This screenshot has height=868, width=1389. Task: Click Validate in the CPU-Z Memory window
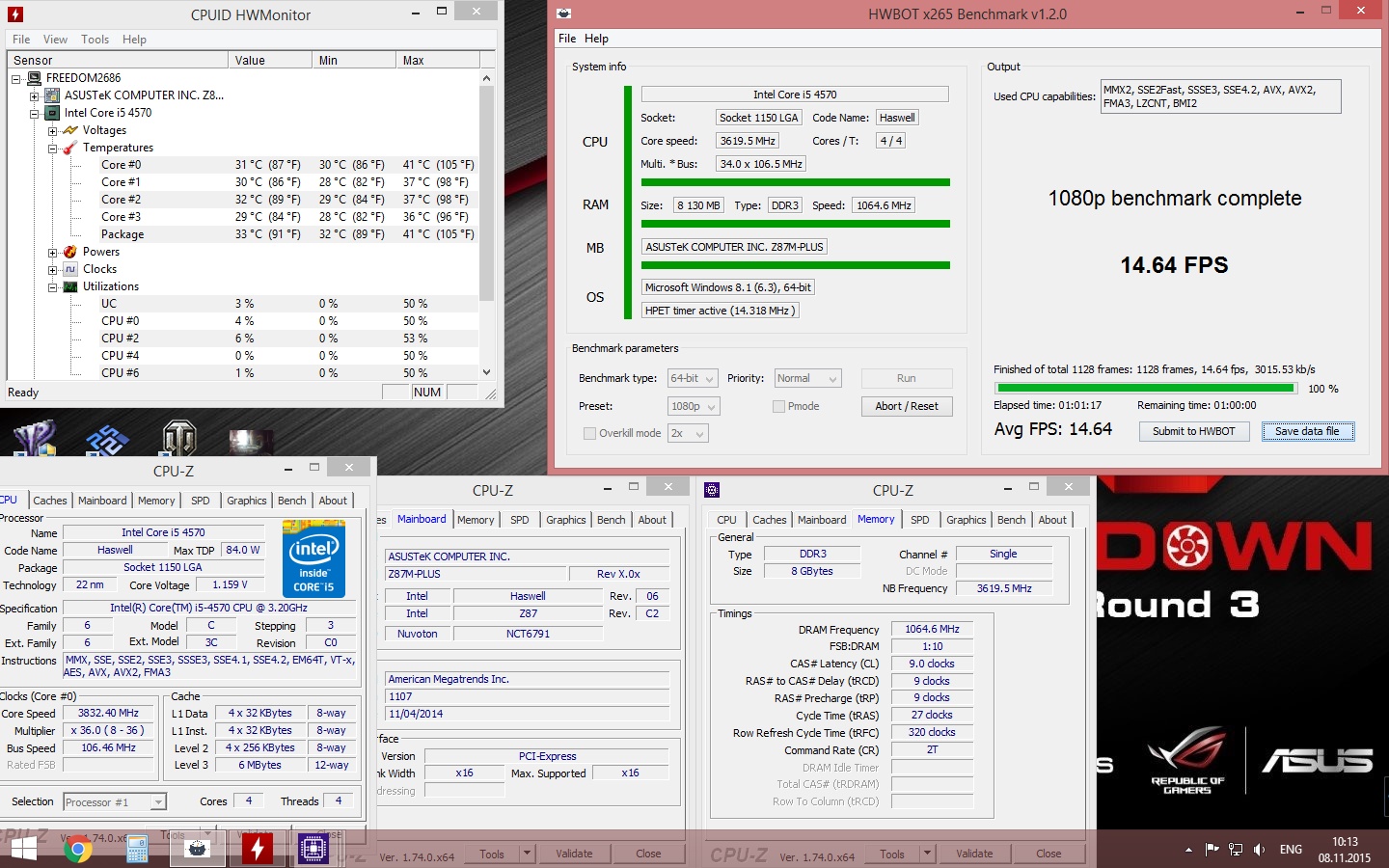[974, 854]
